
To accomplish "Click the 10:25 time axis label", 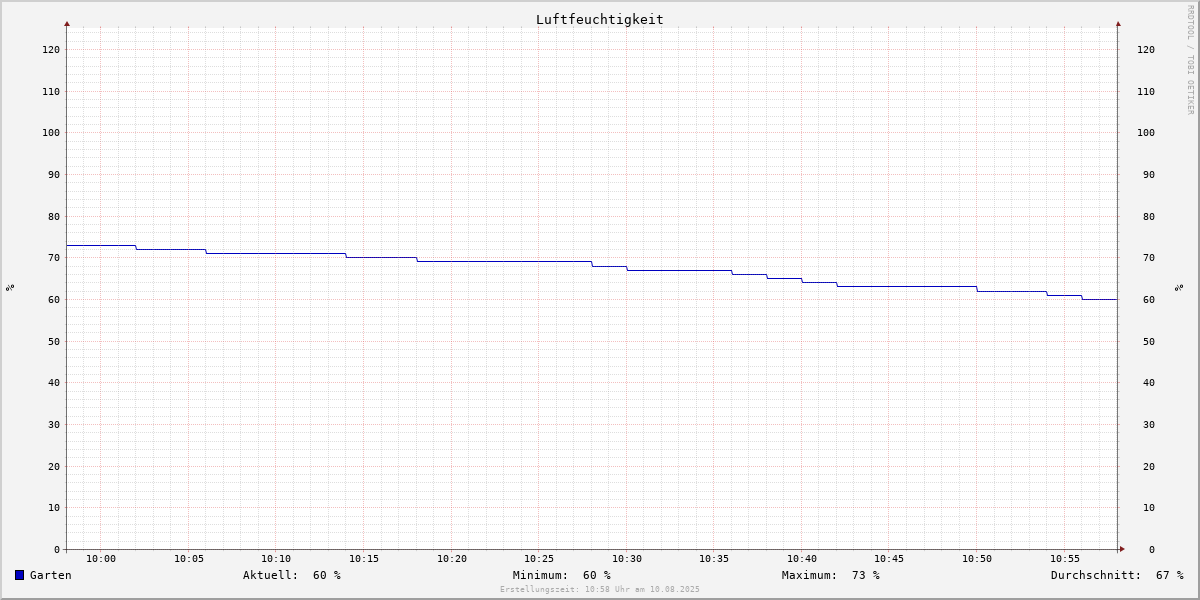I will (x=539, y=559).
